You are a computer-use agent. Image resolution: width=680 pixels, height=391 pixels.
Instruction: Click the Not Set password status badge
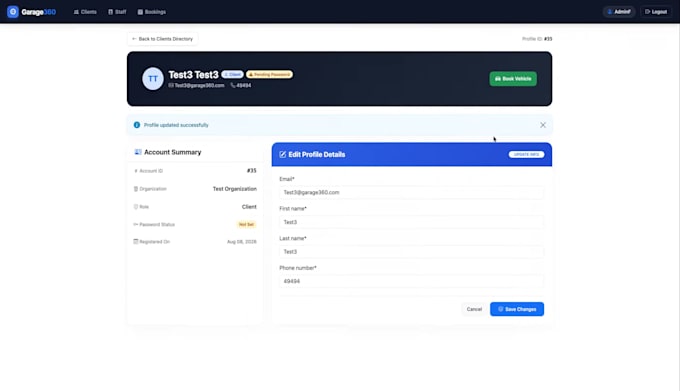tap(246, 225)
